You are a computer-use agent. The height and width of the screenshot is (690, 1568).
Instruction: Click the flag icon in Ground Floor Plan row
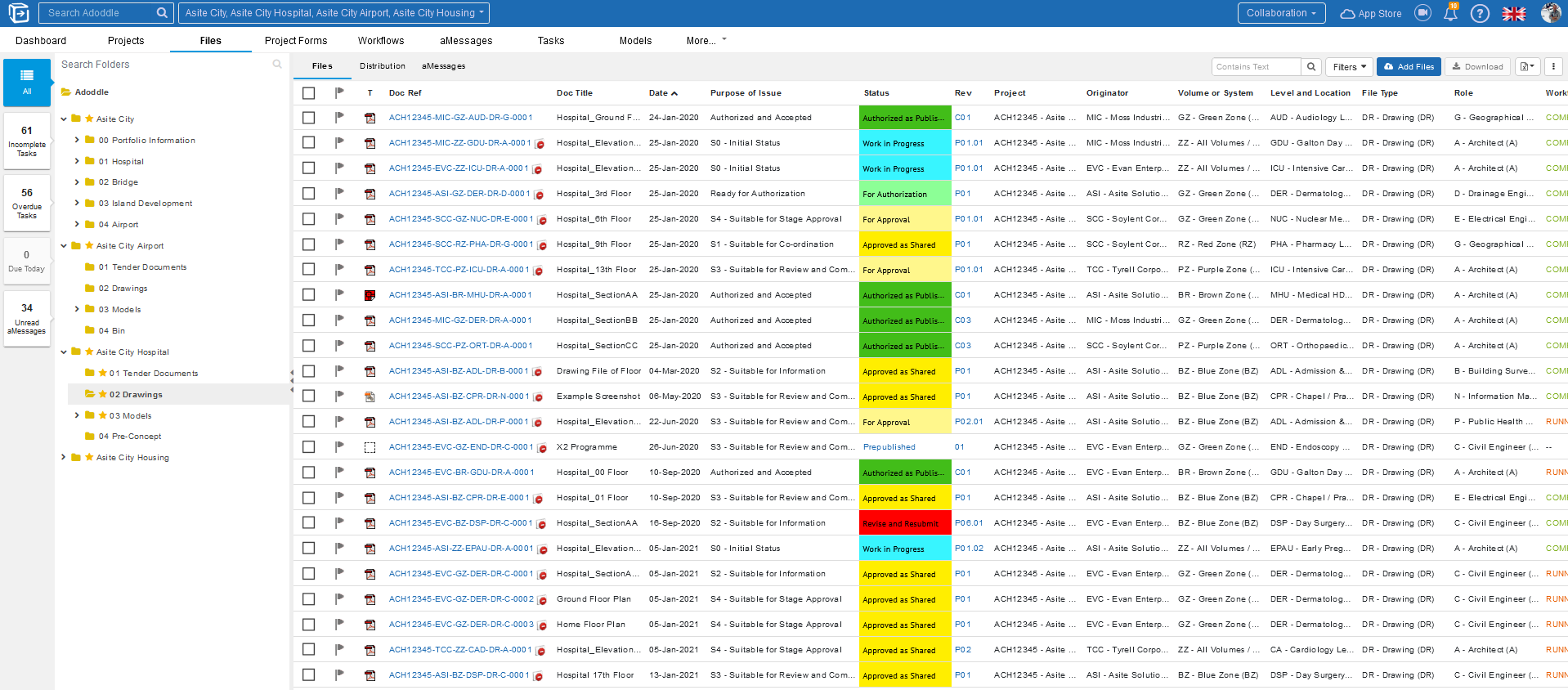click(x=339, y=599)
